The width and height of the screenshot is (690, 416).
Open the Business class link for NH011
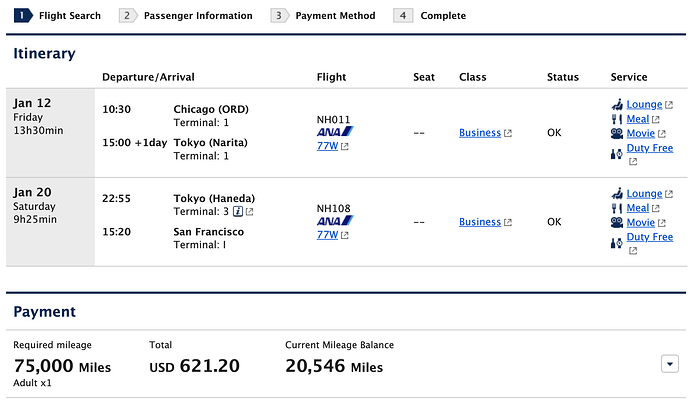tap(480, 133)
